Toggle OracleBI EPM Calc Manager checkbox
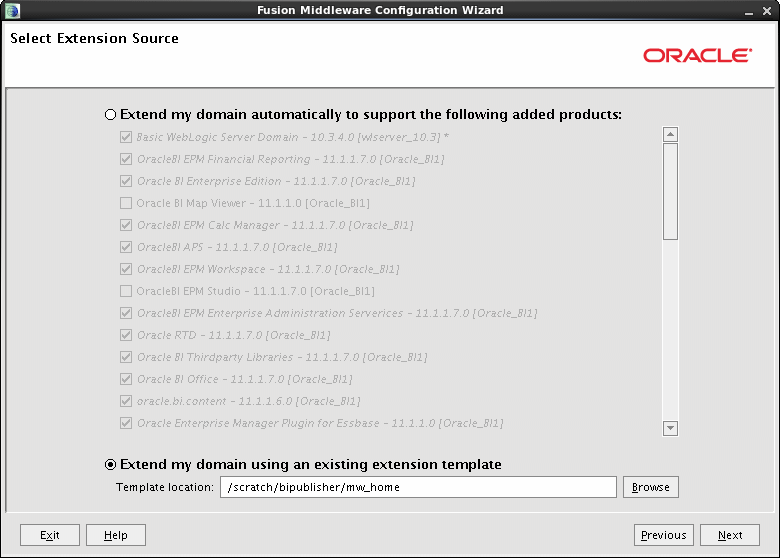This screenshot has height=558, width=780. coord(126,225)
